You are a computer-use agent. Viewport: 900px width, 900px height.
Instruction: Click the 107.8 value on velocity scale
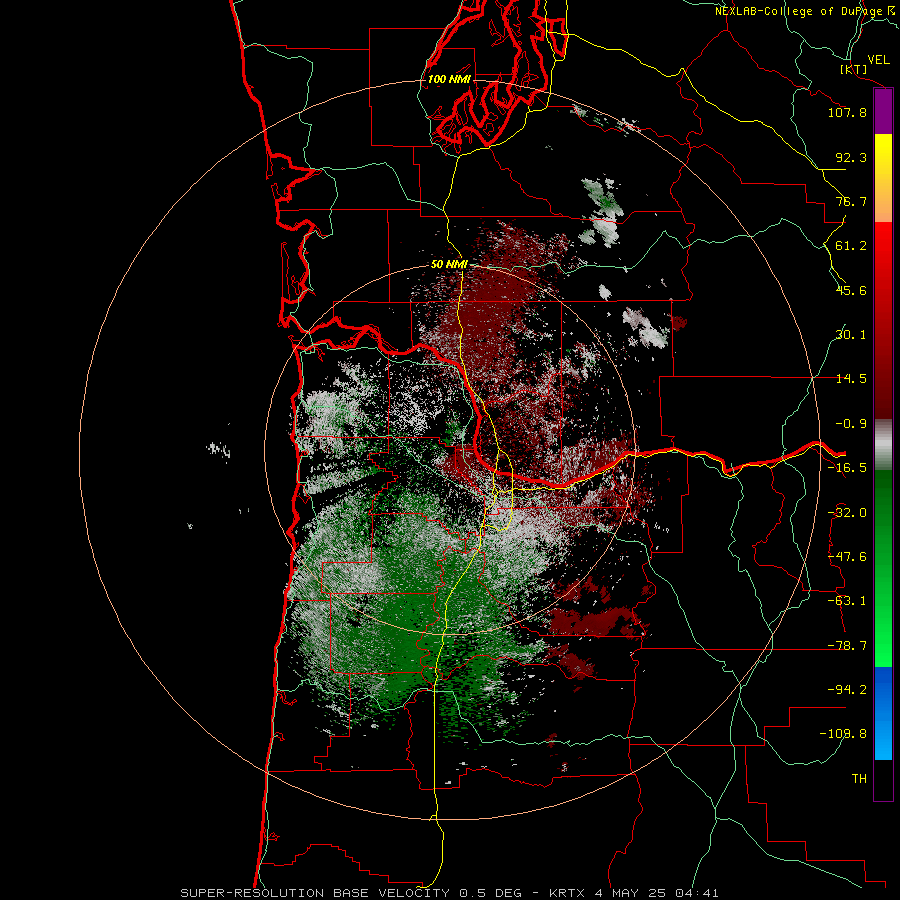click(847, 112)
